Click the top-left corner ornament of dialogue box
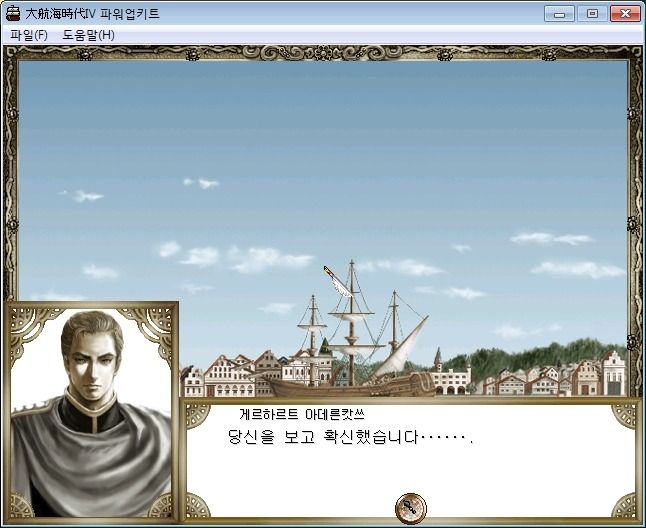 [x=197, y=416]
